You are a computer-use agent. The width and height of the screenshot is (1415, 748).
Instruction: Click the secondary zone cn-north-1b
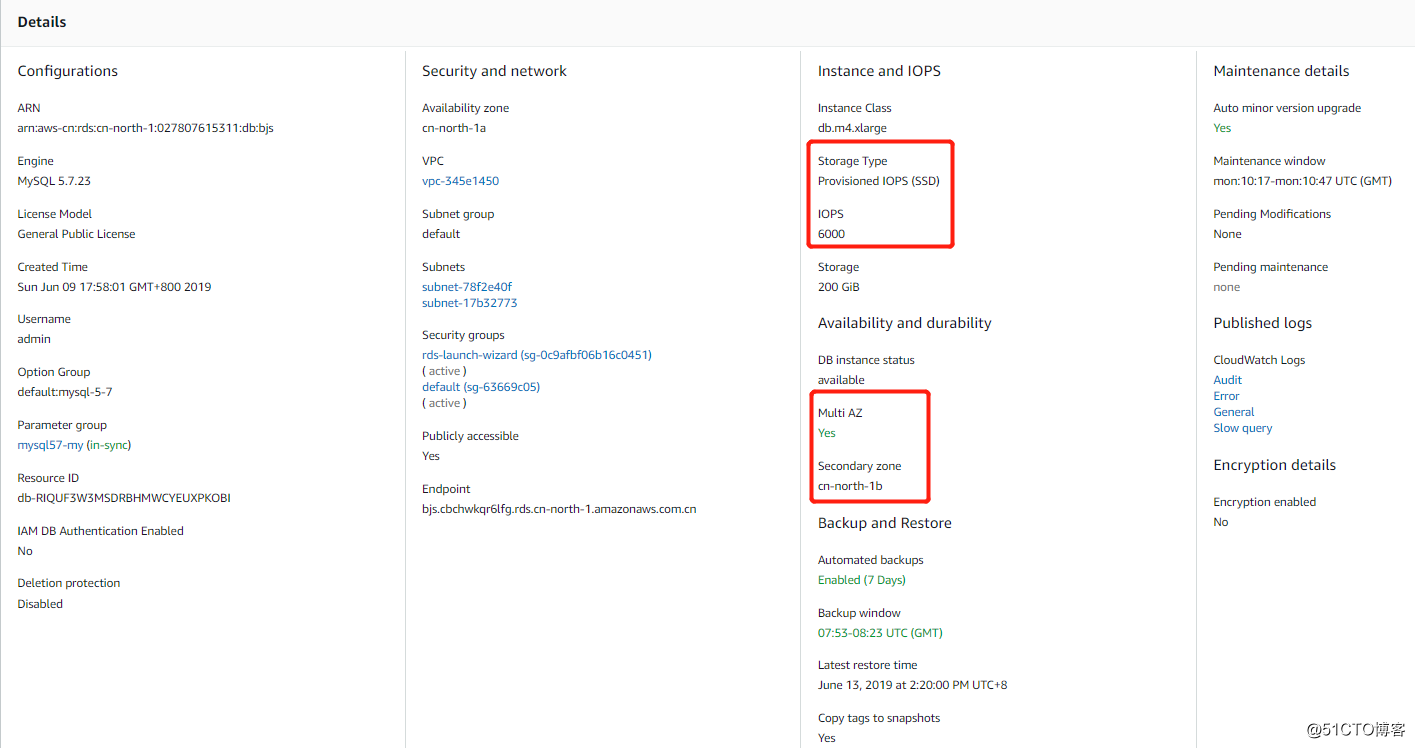click(x=850, y=486)
